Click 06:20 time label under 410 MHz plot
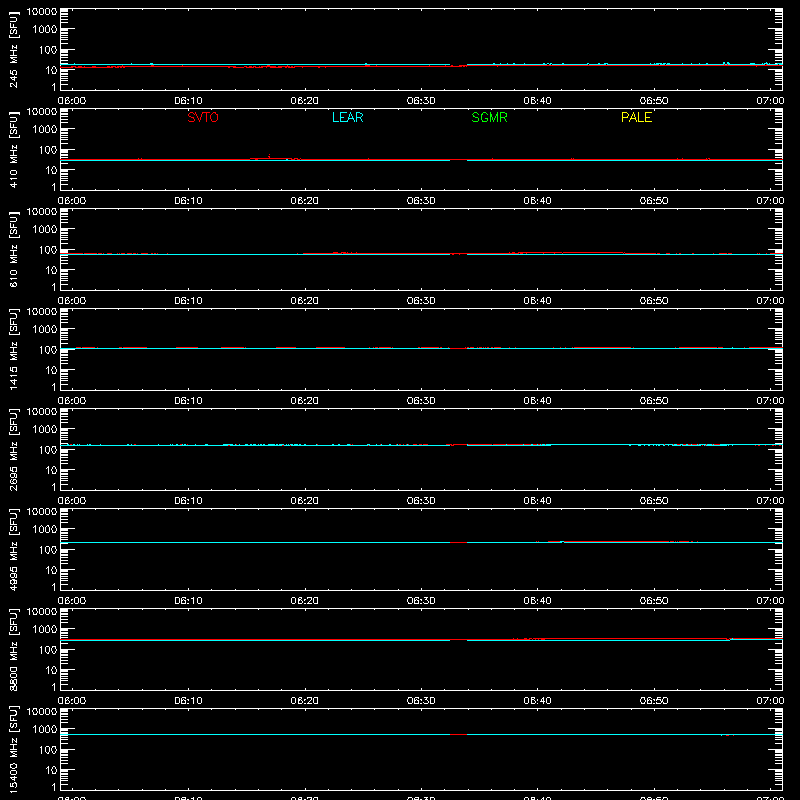The height and width of the screenshot is (800, 800). pos(305,201)
